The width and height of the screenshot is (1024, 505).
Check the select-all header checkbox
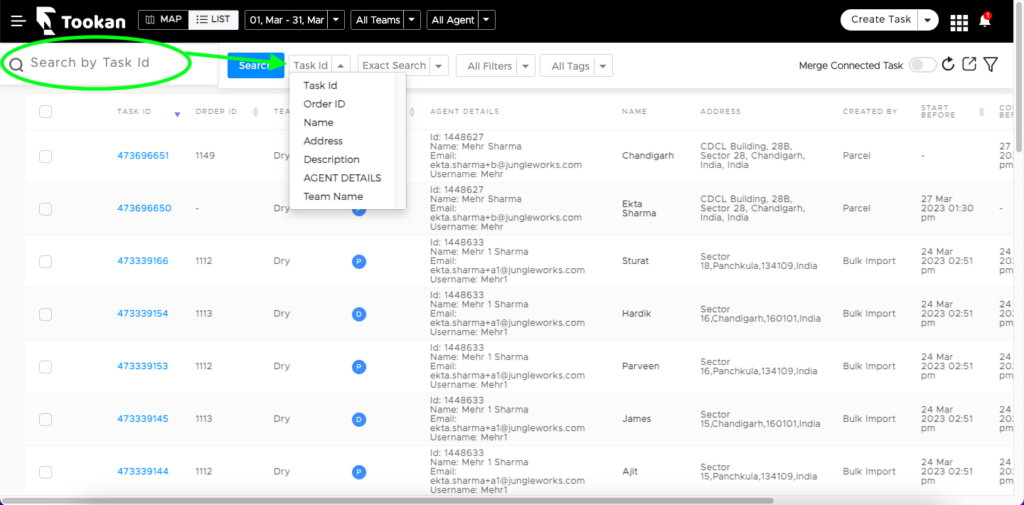[x=45, y=112]
